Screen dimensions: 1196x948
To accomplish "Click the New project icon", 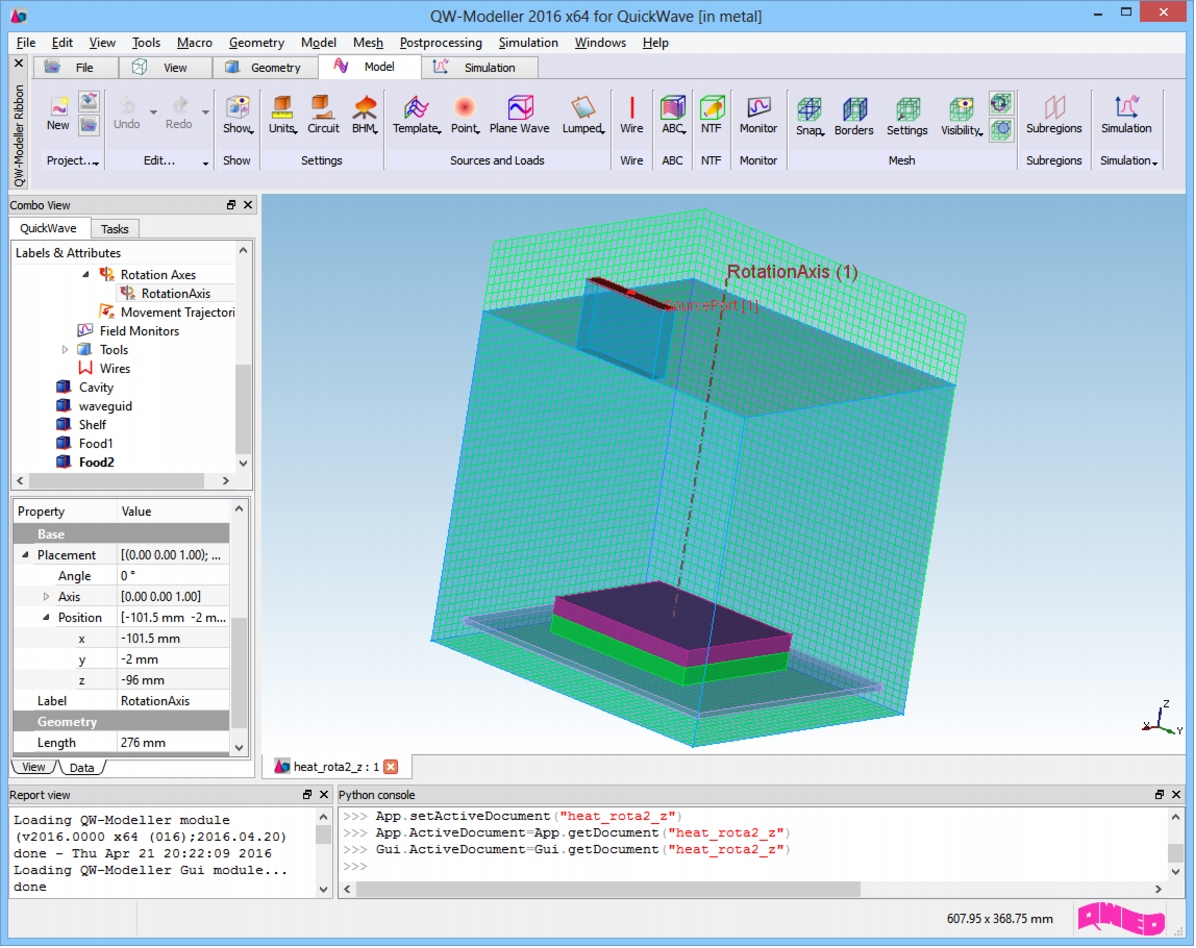I will click(58, 114).
